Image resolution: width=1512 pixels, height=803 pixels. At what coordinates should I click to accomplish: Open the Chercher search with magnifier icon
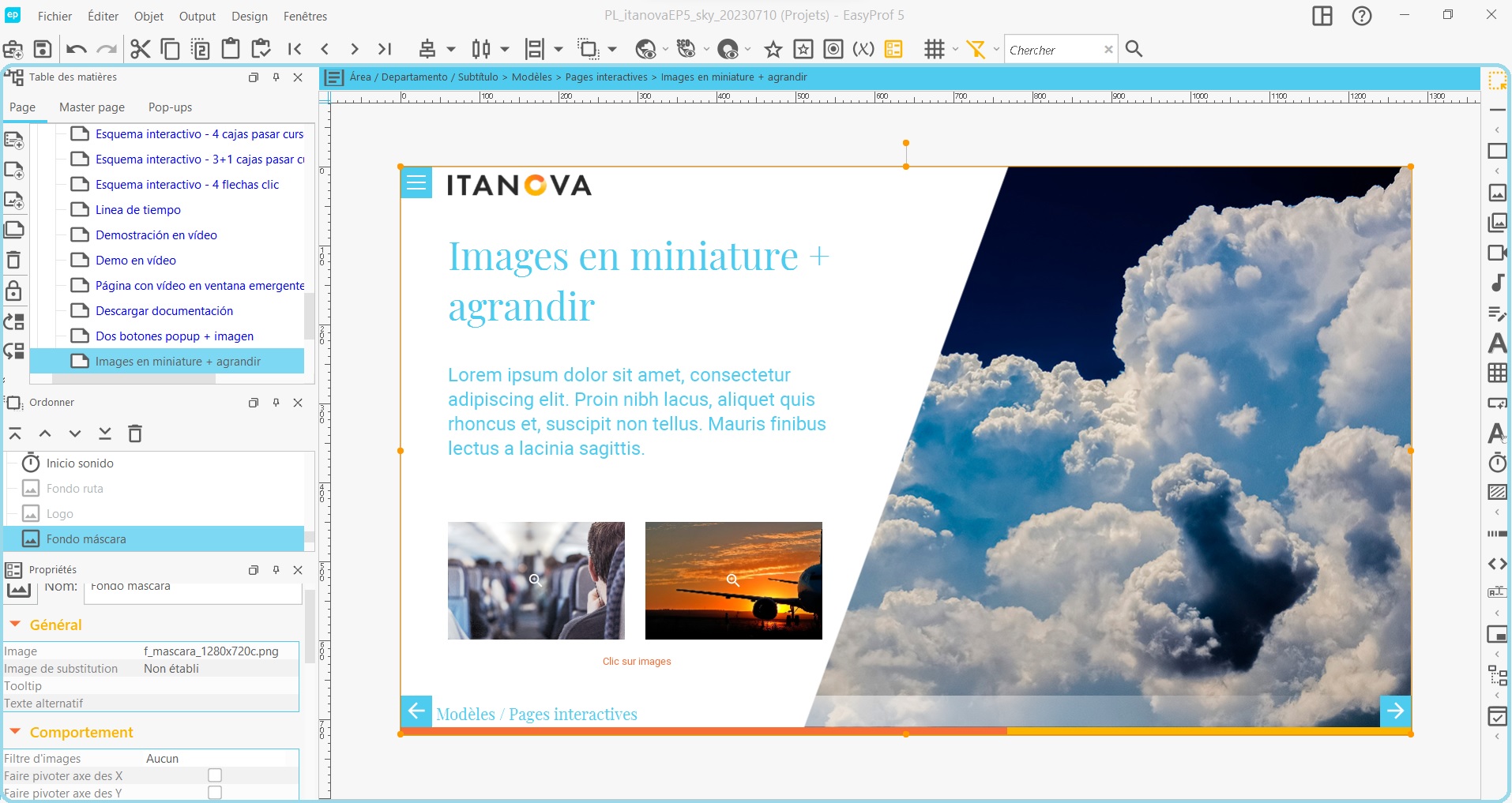tap(1135, 48)
